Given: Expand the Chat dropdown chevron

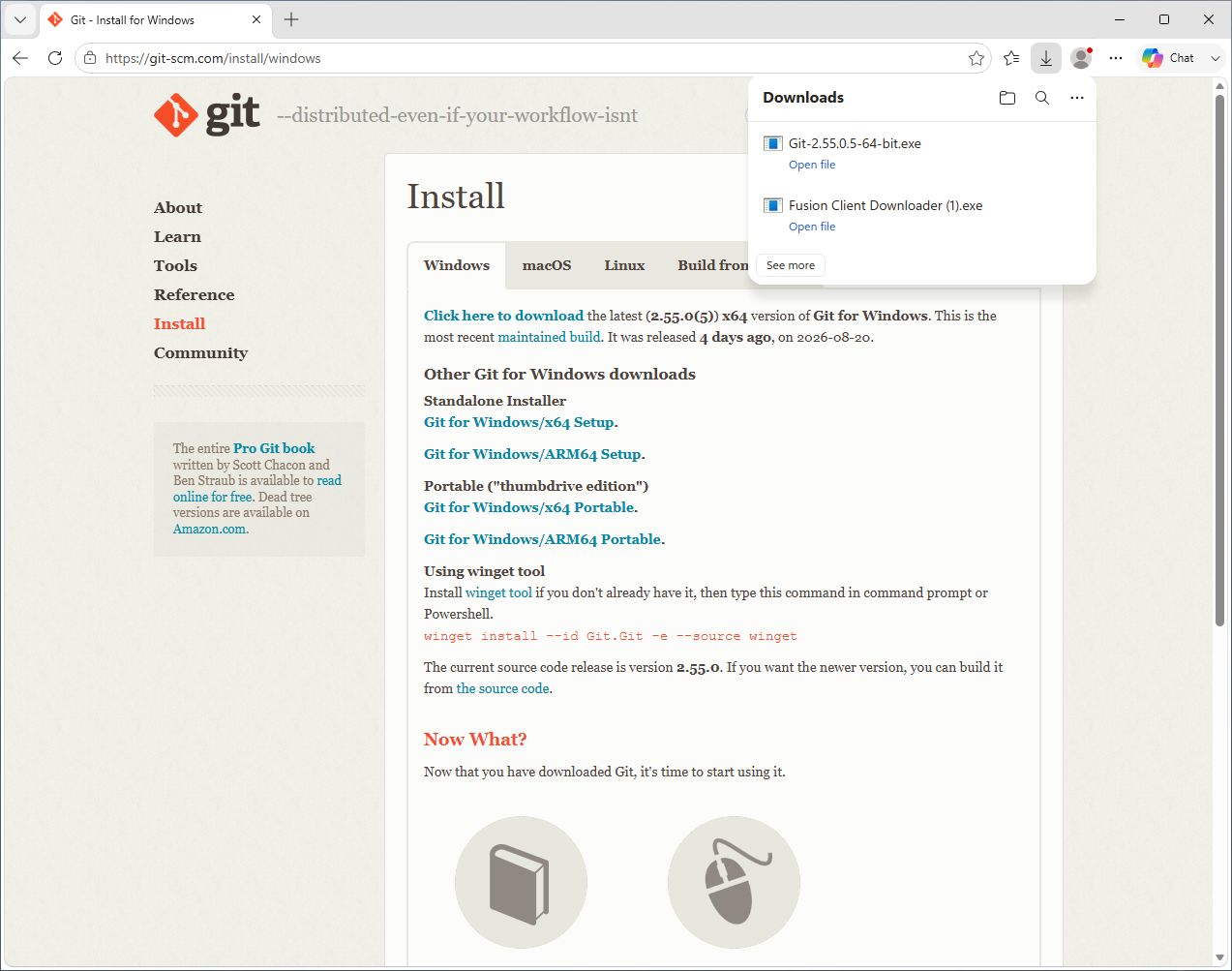Looking at the screenshot, I should click(x=1216, y=58).
